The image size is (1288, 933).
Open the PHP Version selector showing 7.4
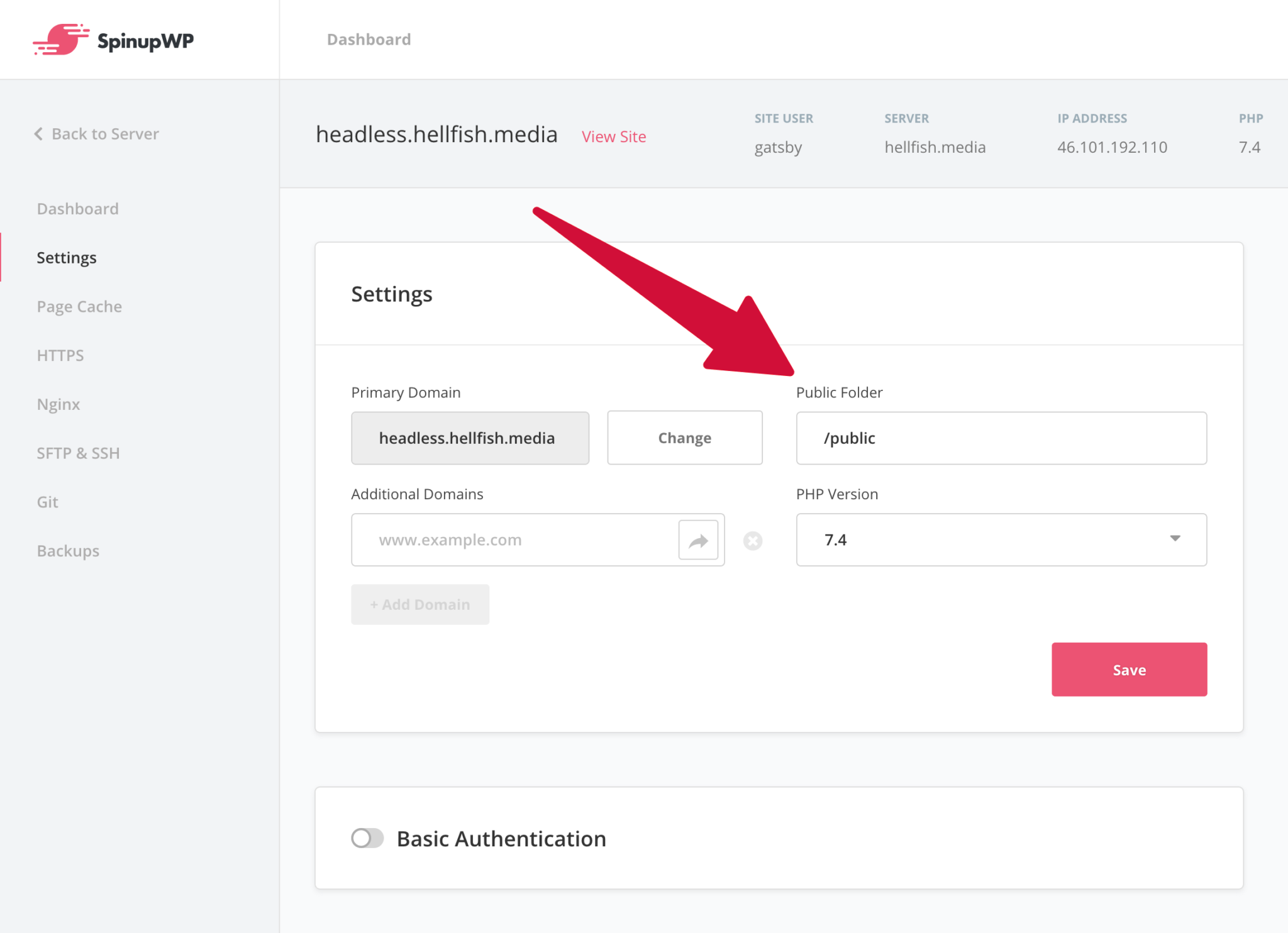pos(1001,539)
